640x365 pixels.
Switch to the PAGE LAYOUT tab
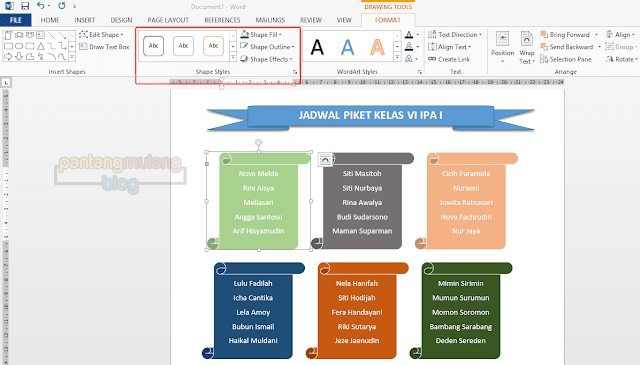168,20
